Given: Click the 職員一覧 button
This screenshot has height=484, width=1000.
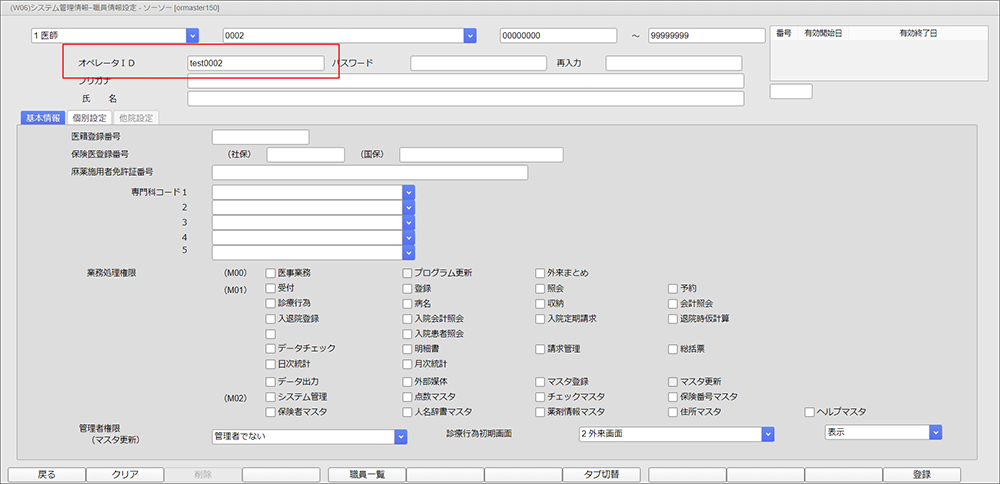Looking at the screenshot, I should coord(365,474).
